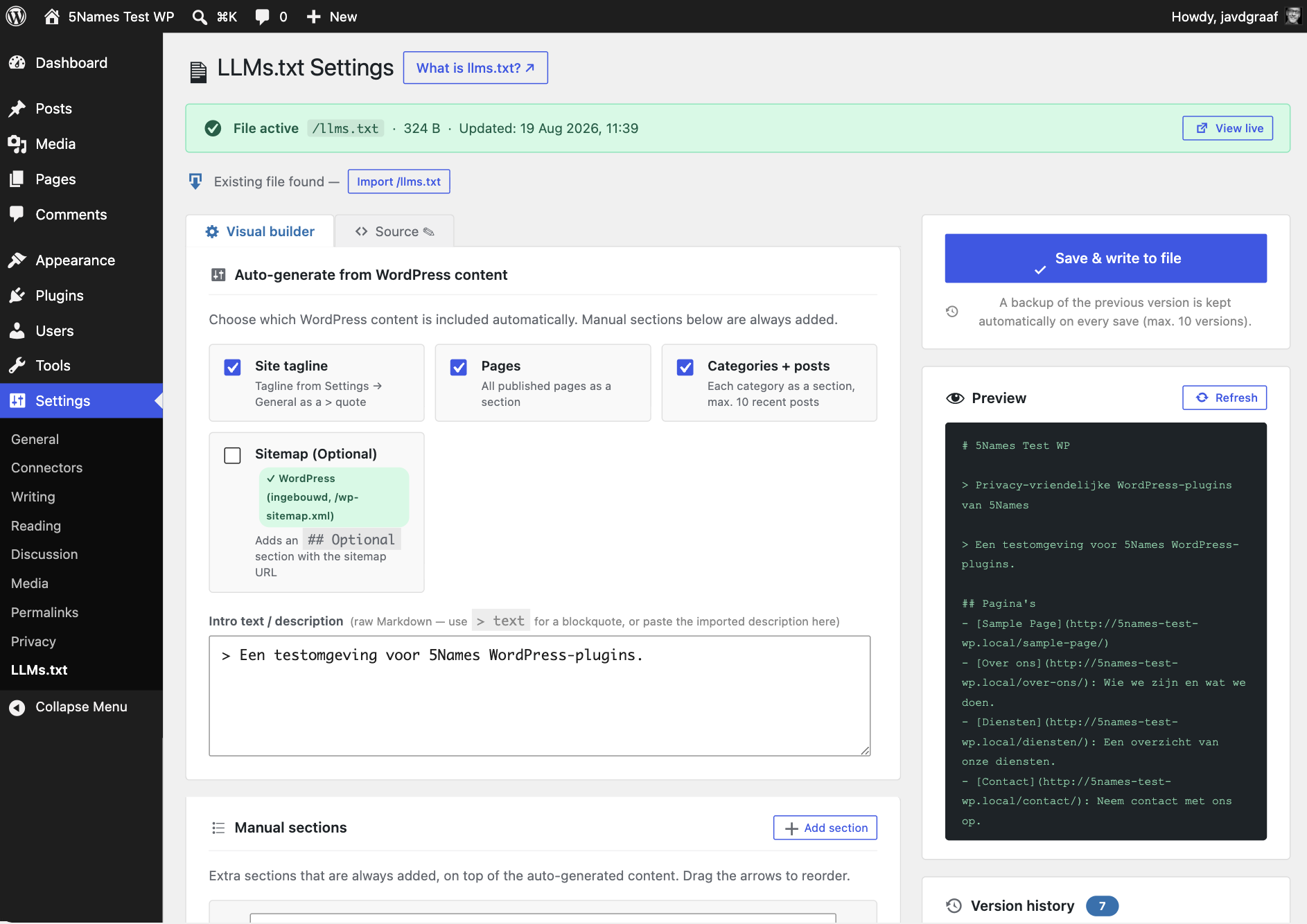Click the Updated: 19 Aug 2026, 11:39 text
This screenshot has width=1307, height=924.
pyautogui.click(x=549, y=128)
